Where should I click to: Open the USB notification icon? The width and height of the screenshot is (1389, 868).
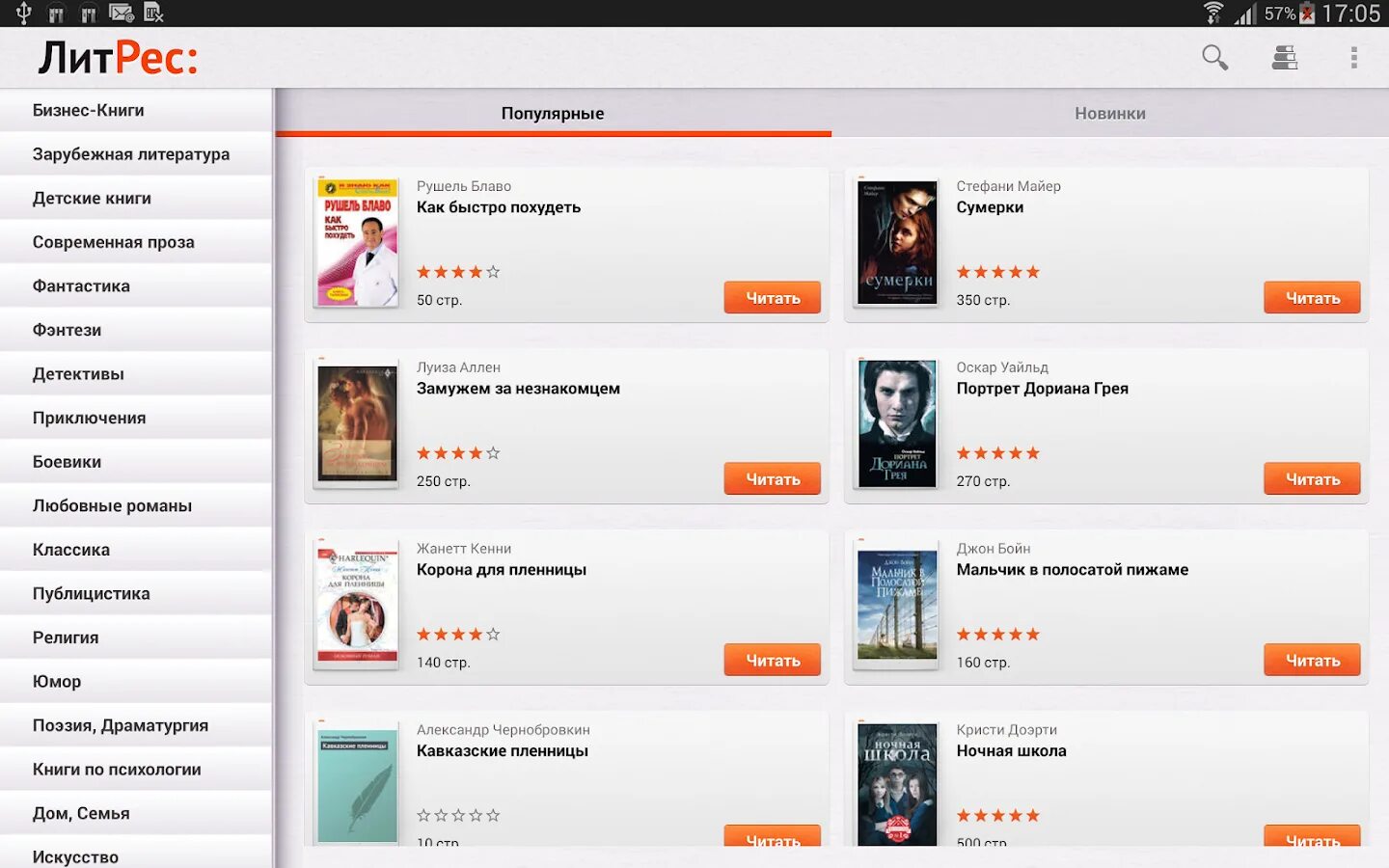[23, 14]
